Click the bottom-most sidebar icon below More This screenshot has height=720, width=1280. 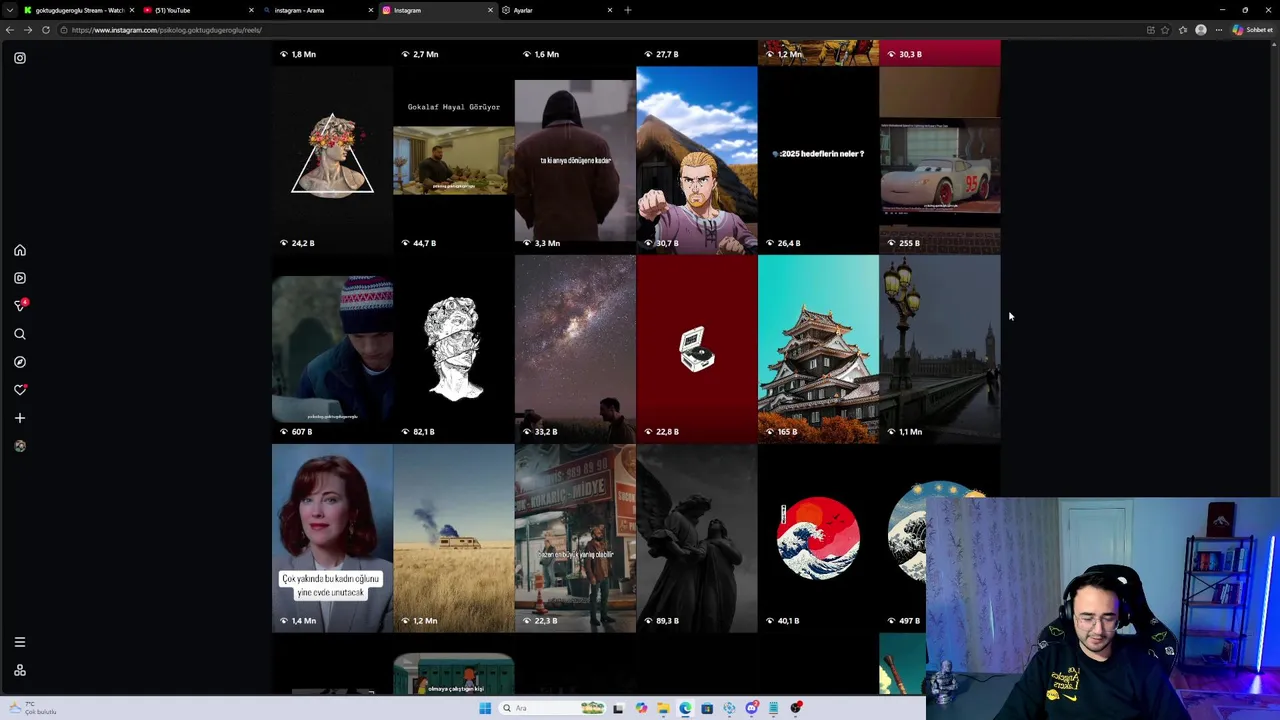point(20,671)
